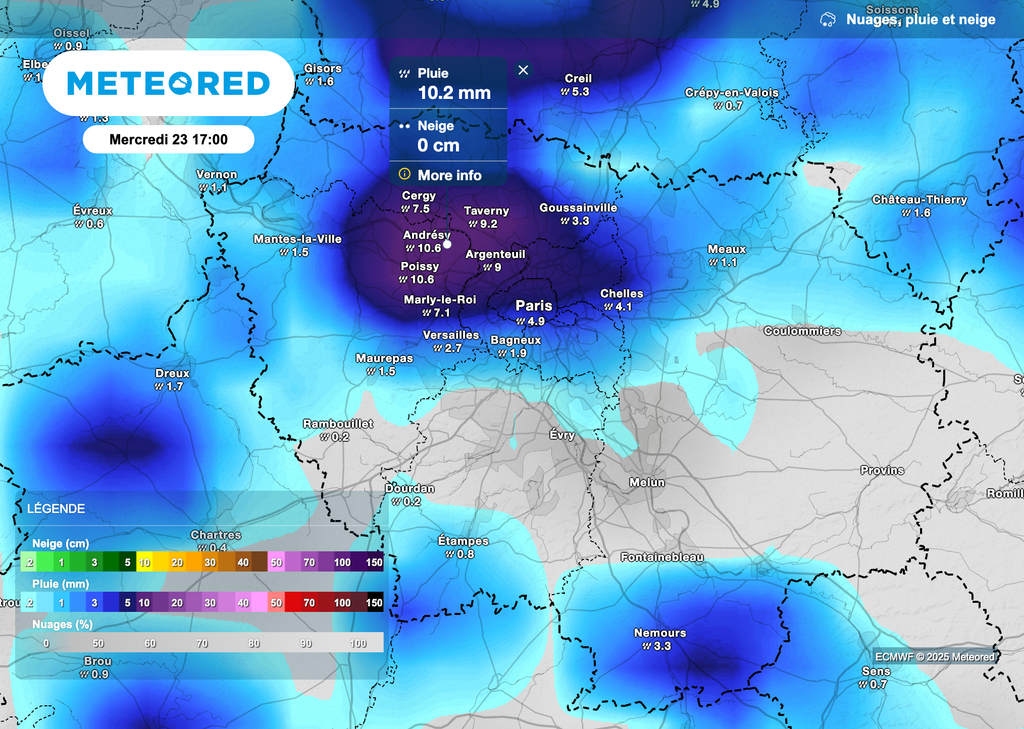
Task: Collapse the LÉGENDE panel header
Action: click(x=56, y=509)
